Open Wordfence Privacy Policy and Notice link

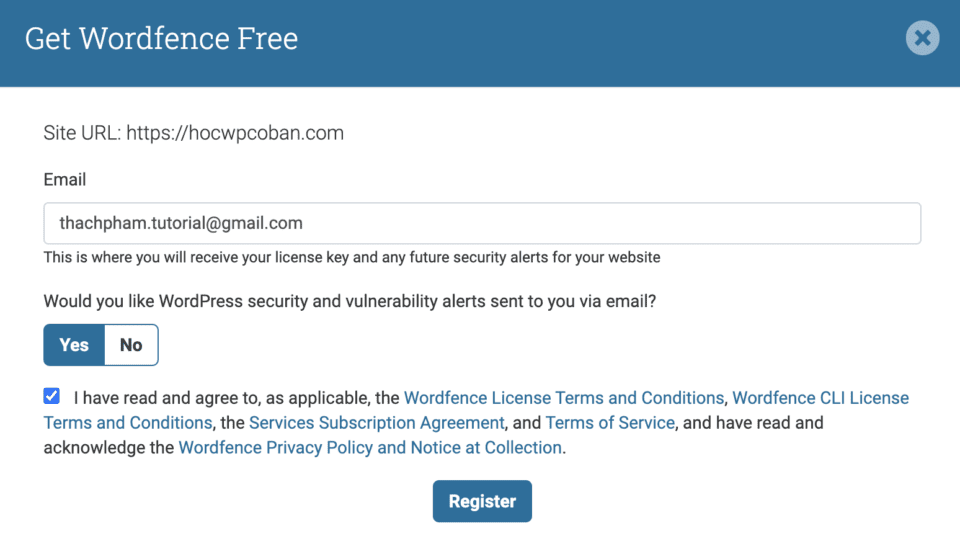pos(370,448)
